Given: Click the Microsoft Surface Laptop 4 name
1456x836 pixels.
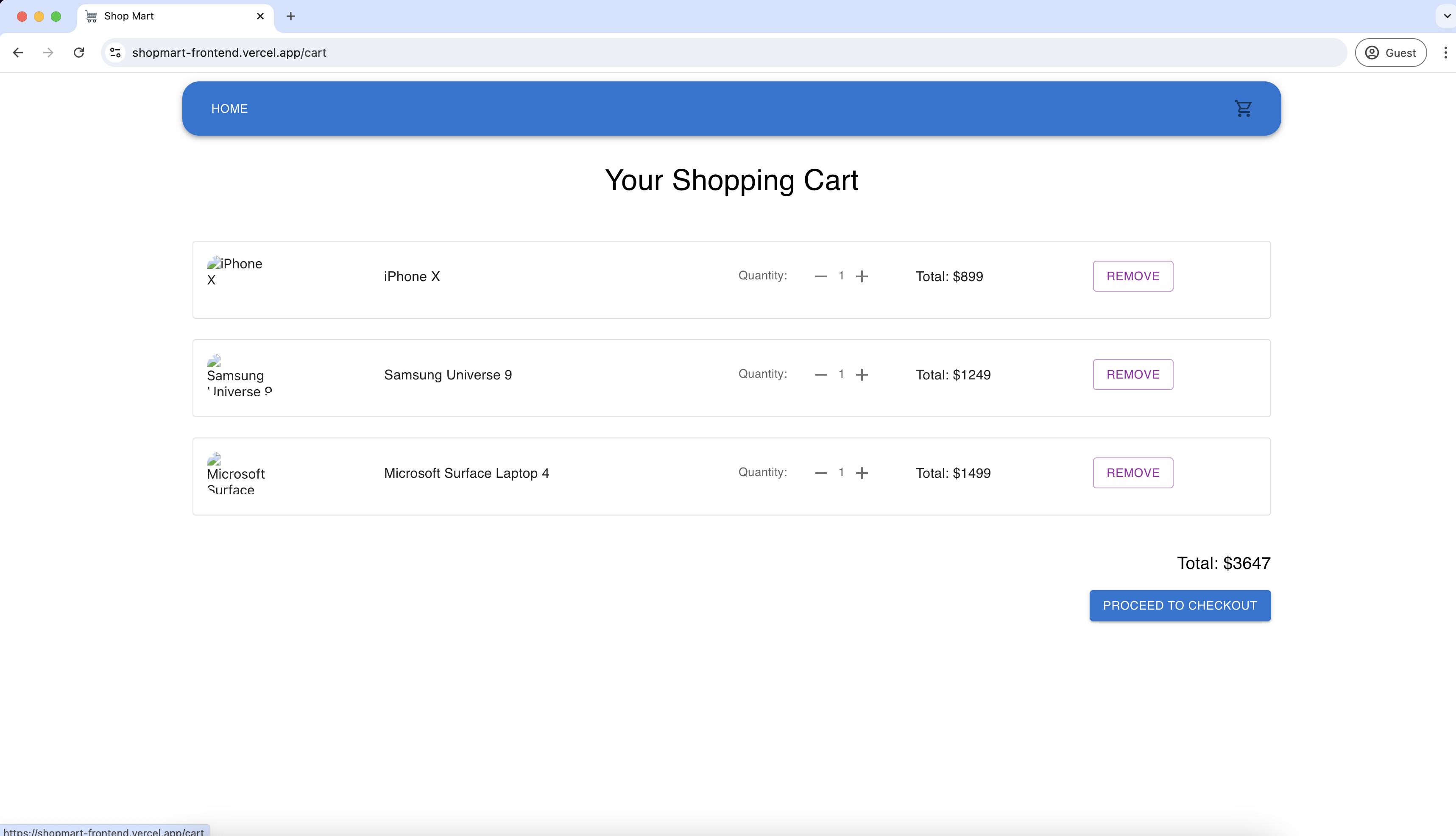Looking at the screenshot, I should point(466,473).
